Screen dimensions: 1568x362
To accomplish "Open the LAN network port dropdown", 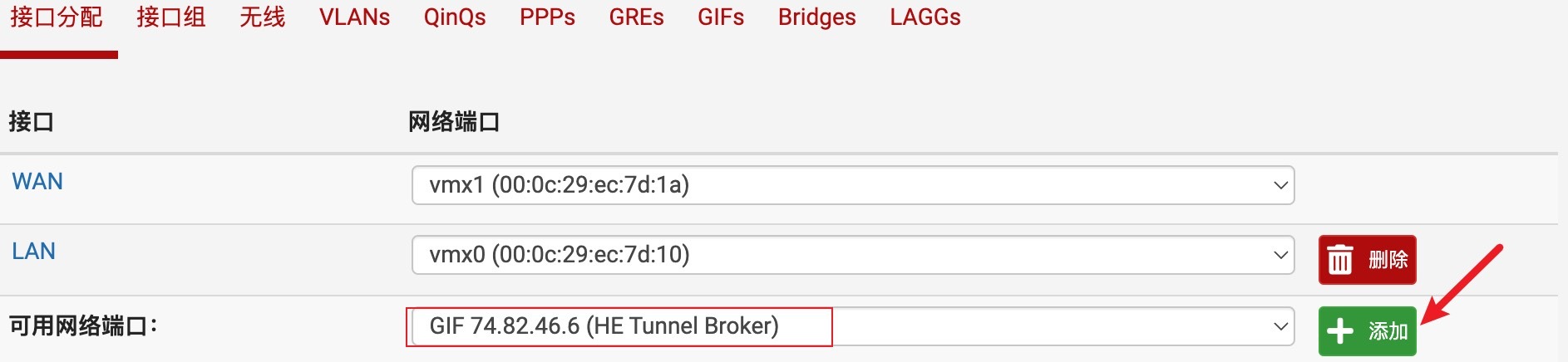I will (x=852, y=255).
